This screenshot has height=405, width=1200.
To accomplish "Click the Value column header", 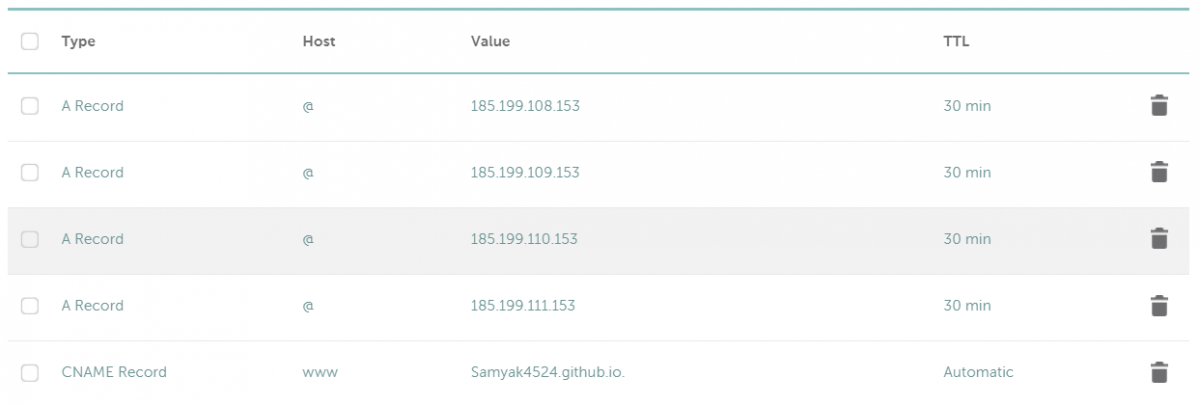I will [490, 41].
